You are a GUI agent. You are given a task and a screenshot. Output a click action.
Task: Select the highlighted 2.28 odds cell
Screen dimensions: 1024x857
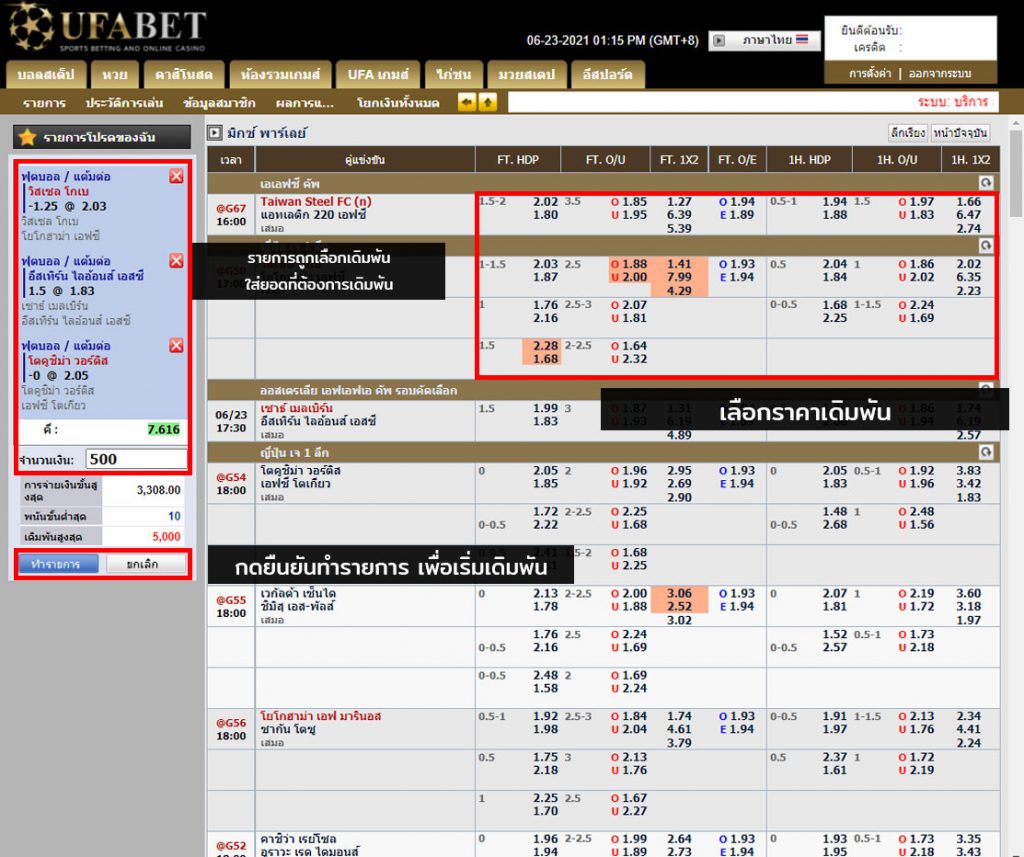pos(545,345)
